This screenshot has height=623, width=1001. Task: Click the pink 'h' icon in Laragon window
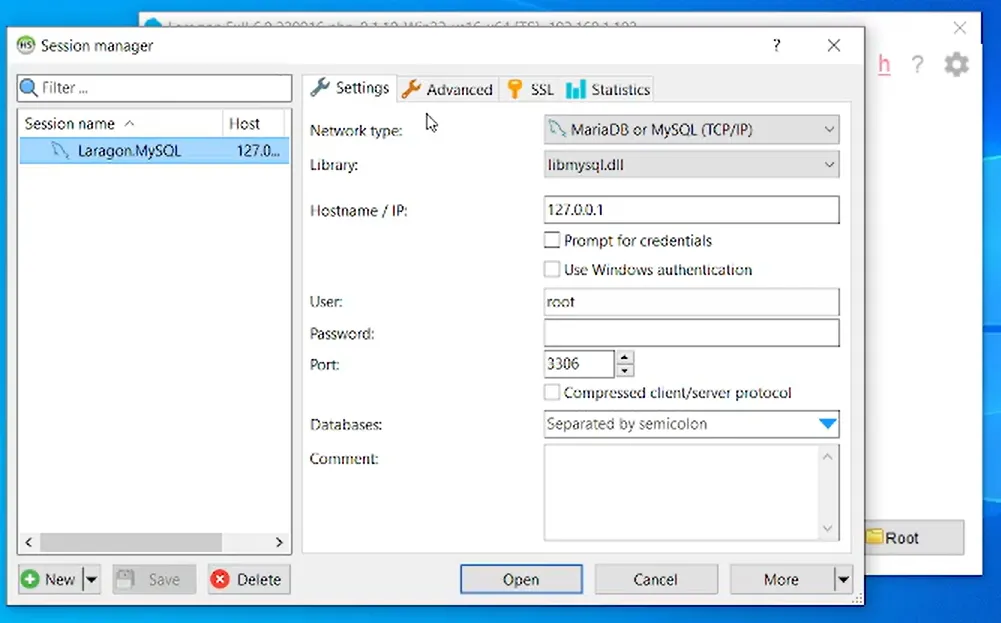(x=884, y=64)
